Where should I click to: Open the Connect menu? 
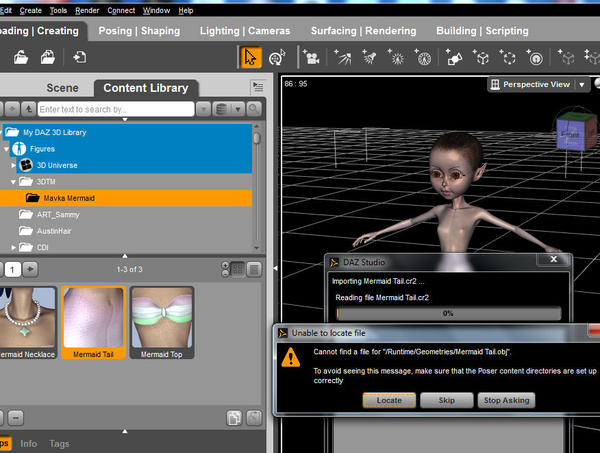[121, 11]
